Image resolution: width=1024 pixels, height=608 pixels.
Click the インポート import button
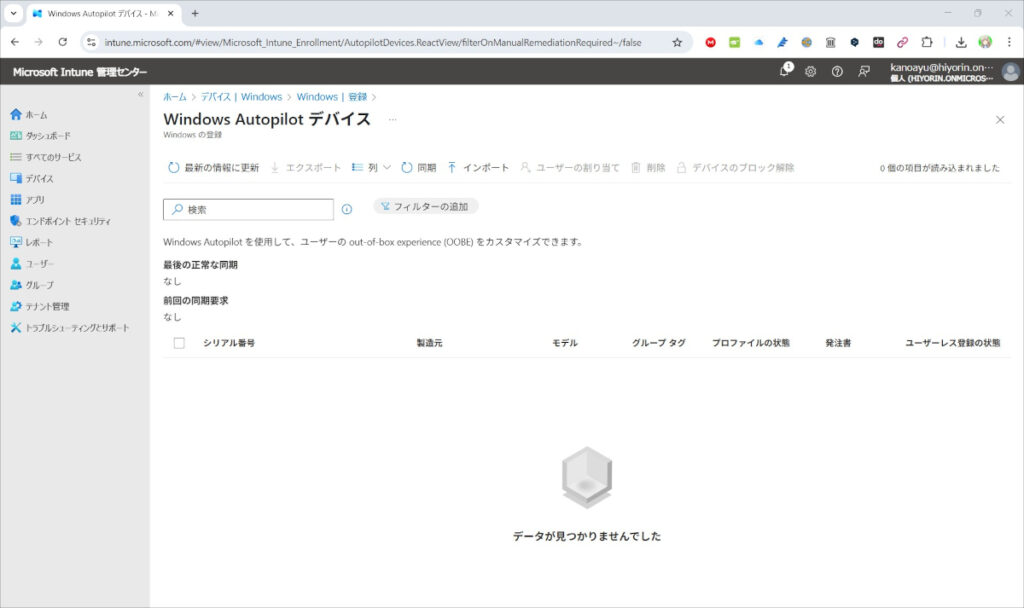(x=478, y=168)
